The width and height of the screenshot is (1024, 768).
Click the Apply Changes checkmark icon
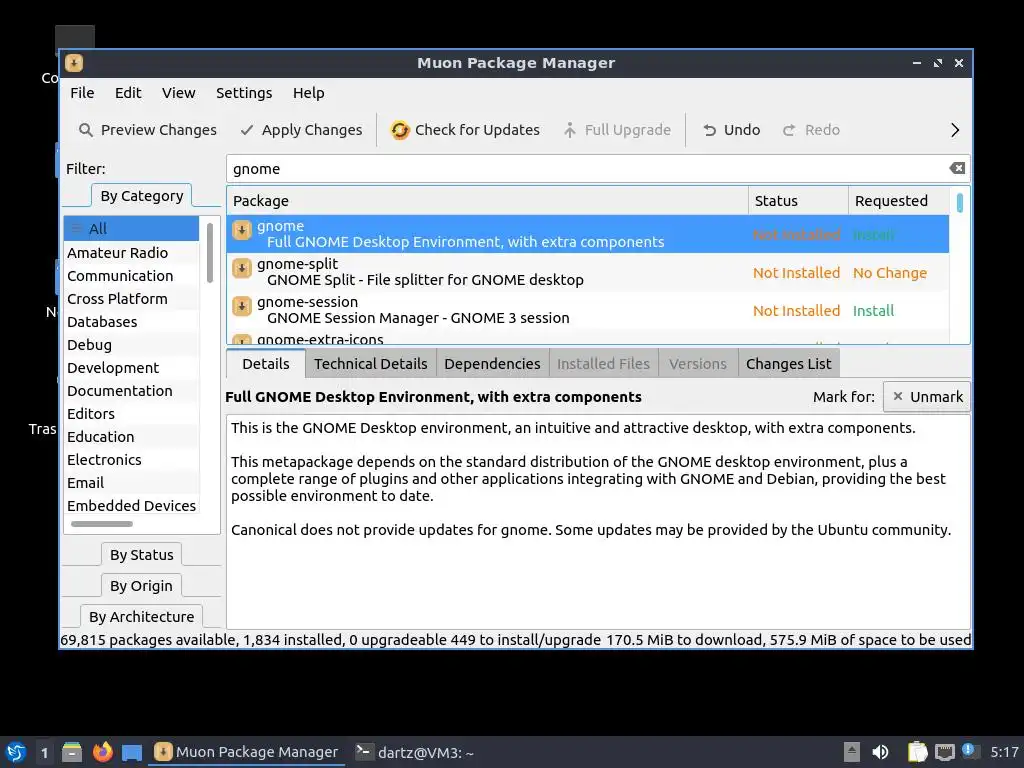pyautogui.click(x=246, y=130)
